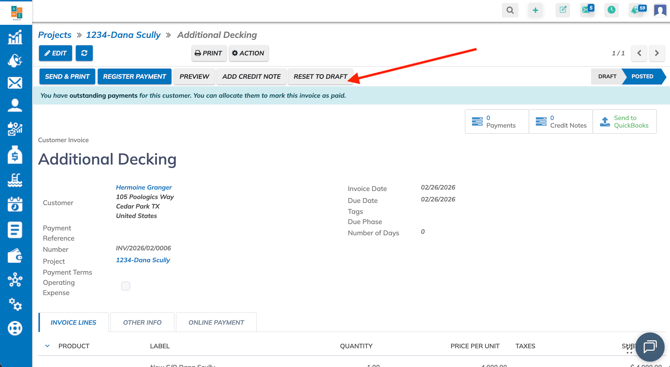Image resolution: width=670 pixels, height=367 pixels.
Task: Click the Send to QuickBooks button
Action: tap(624, 122)
